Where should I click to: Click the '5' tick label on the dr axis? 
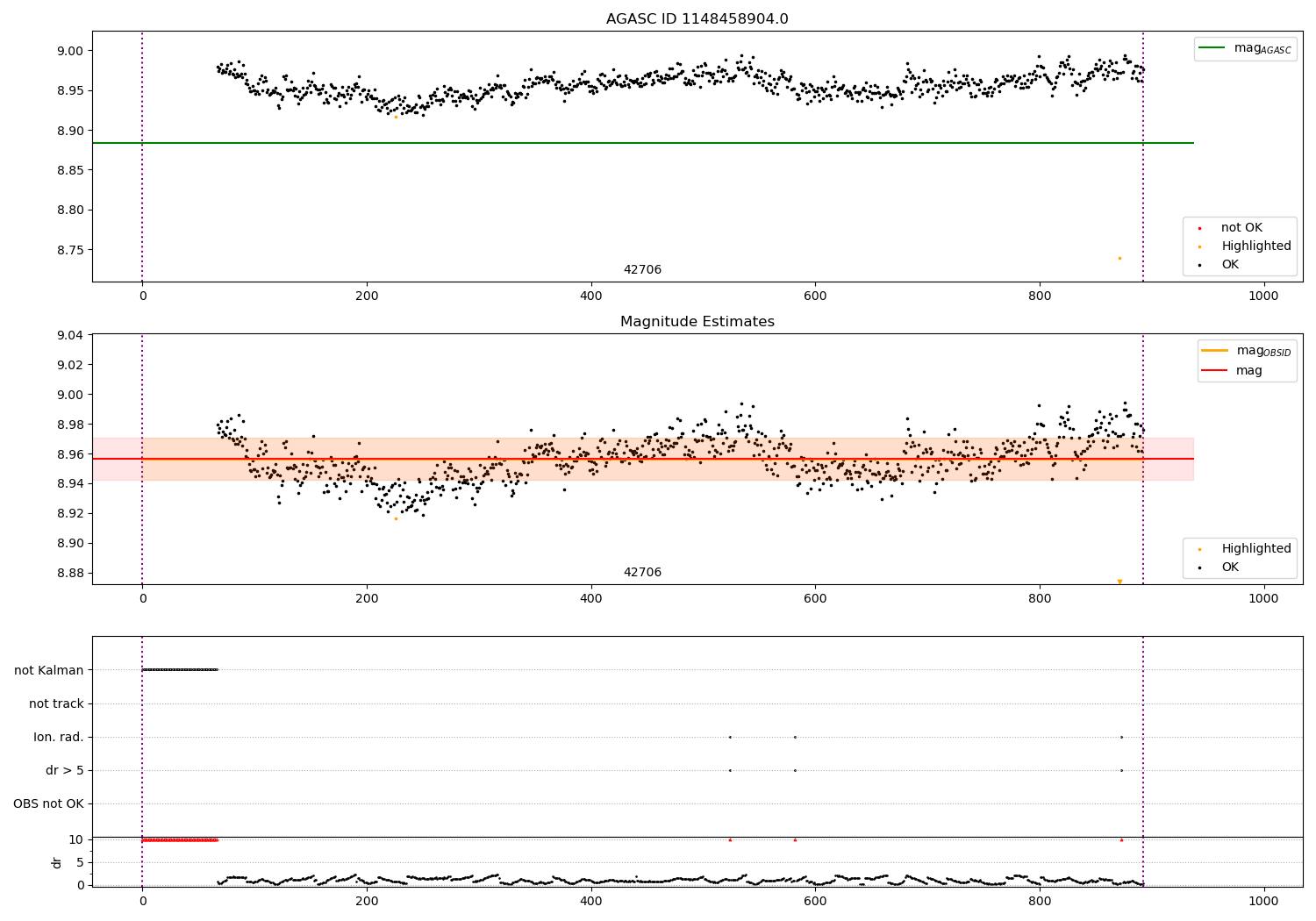tap(81, 863)
